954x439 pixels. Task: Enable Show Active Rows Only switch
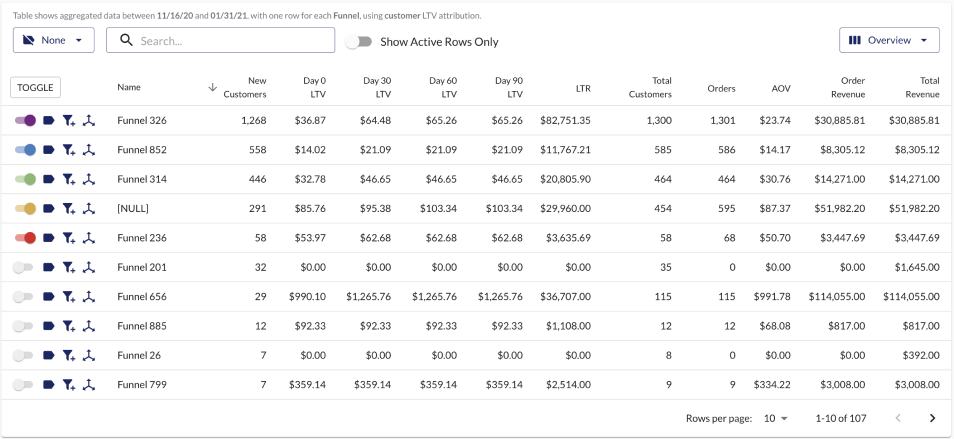(358, 42)
